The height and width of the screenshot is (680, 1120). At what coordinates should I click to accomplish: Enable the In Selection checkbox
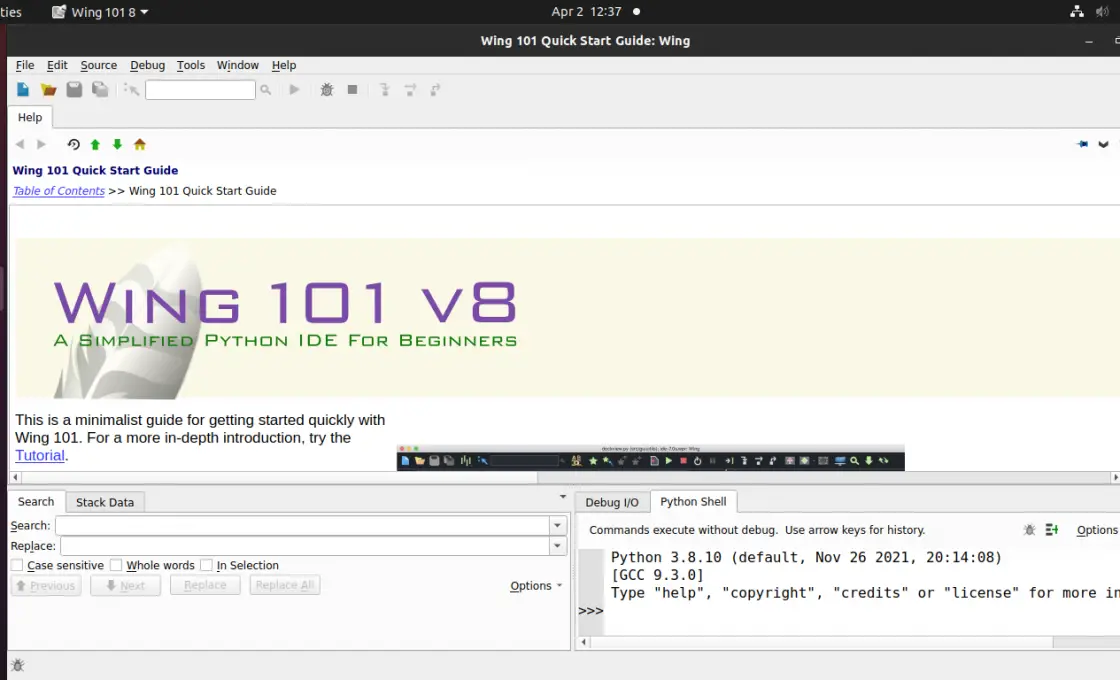click(206, 565)
